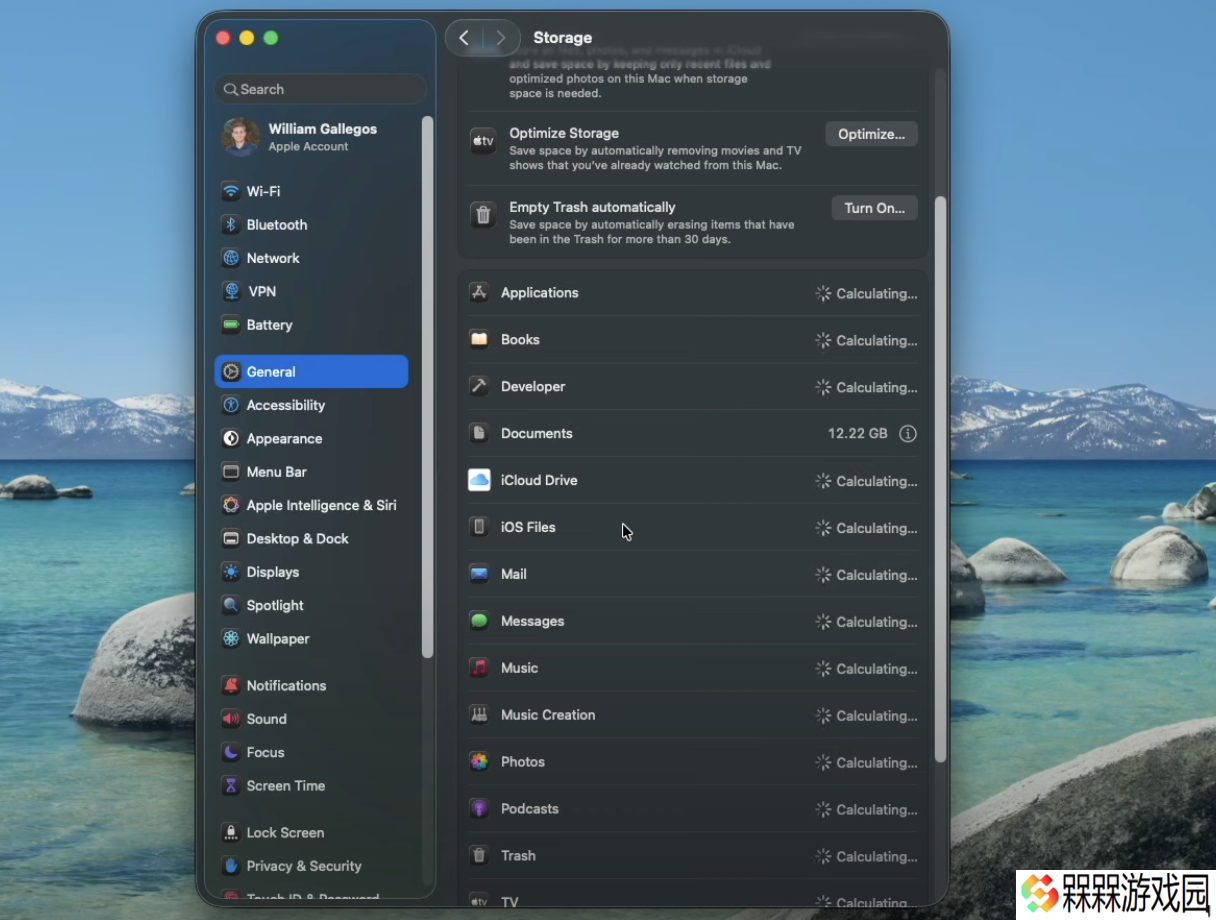Click the Documents page icon

pos(479,434)
